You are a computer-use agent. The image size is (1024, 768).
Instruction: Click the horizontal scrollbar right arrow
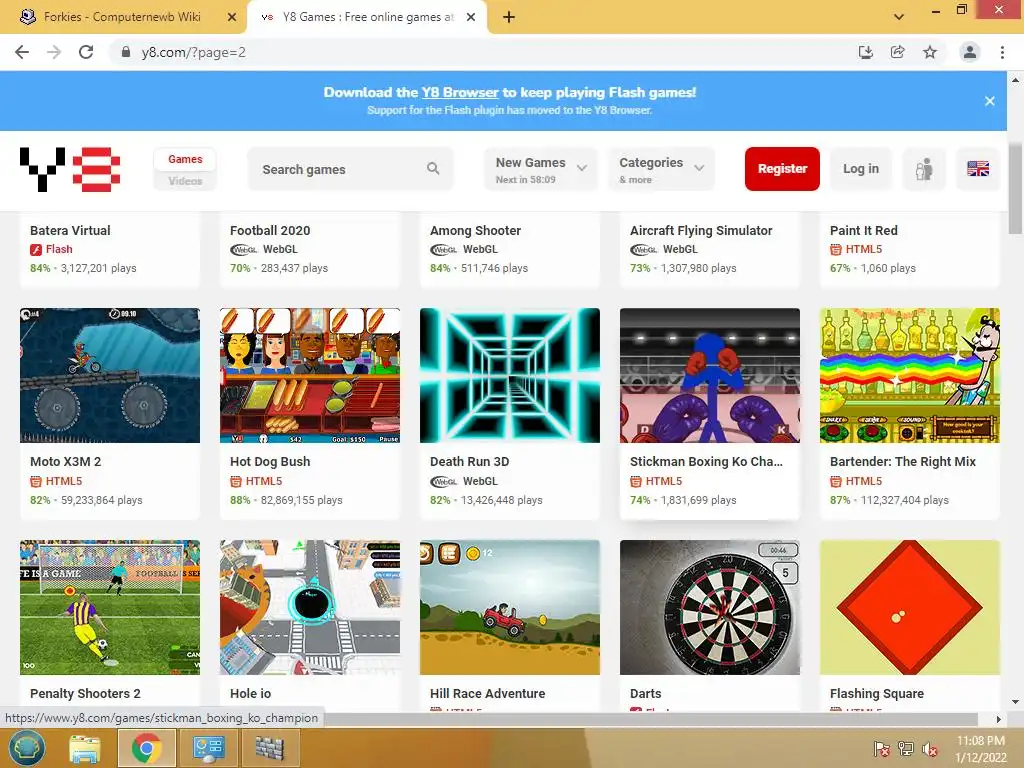click(x=999, y=719)
